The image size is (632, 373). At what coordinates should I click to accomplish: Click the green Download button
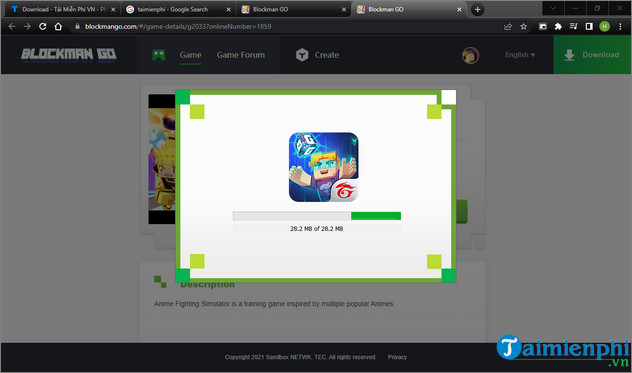592,55
